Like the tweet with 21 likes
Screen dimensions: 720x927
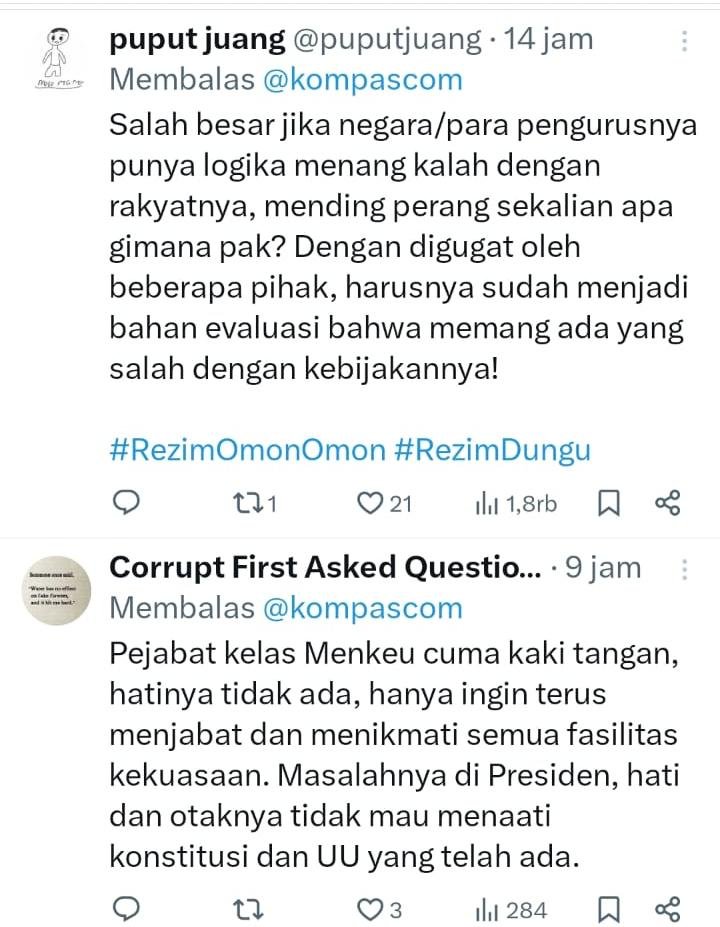click(371, 503)
